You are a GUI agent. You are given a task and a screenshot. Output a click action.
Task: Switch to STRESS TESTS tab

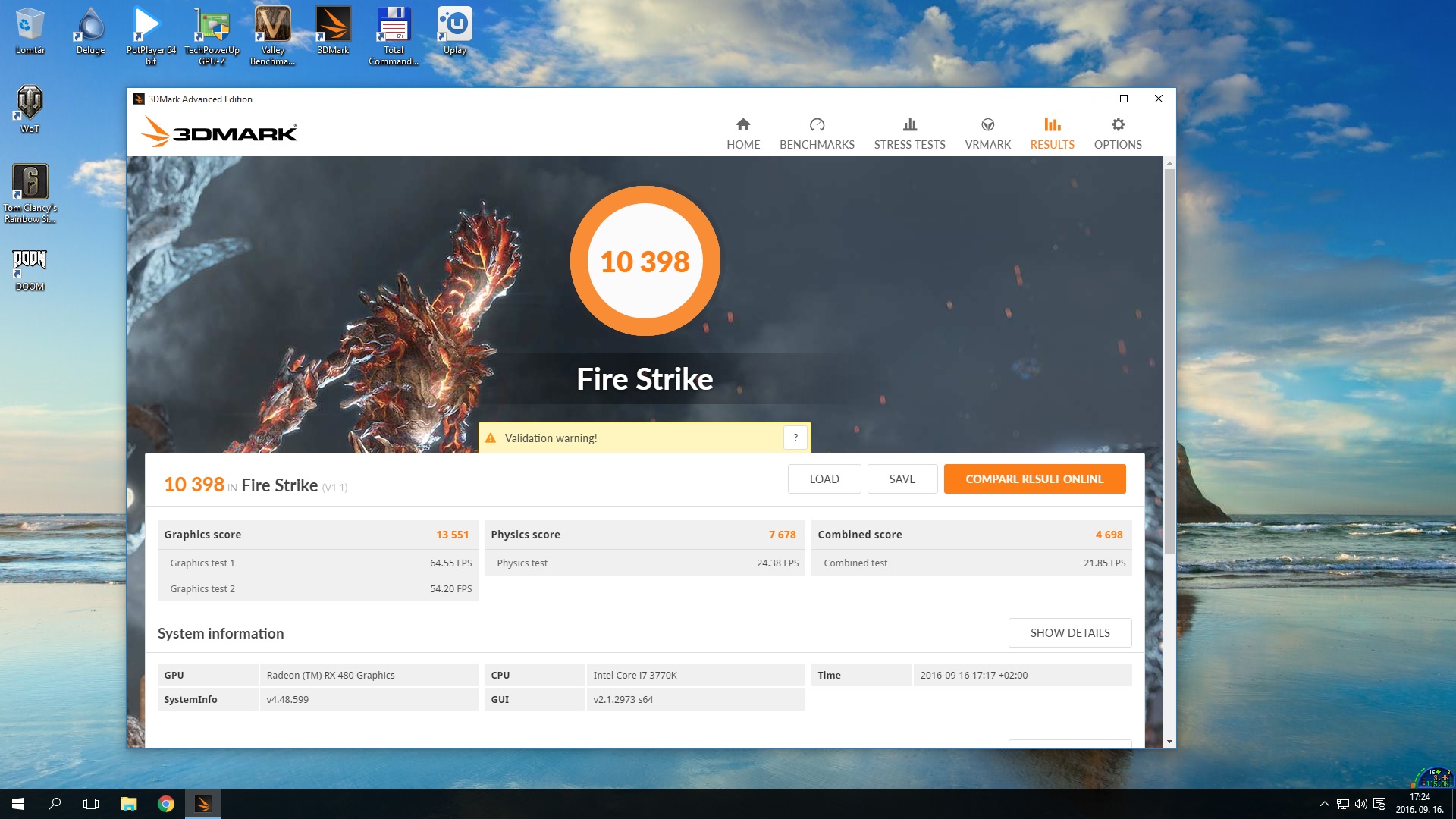point(909,133)
